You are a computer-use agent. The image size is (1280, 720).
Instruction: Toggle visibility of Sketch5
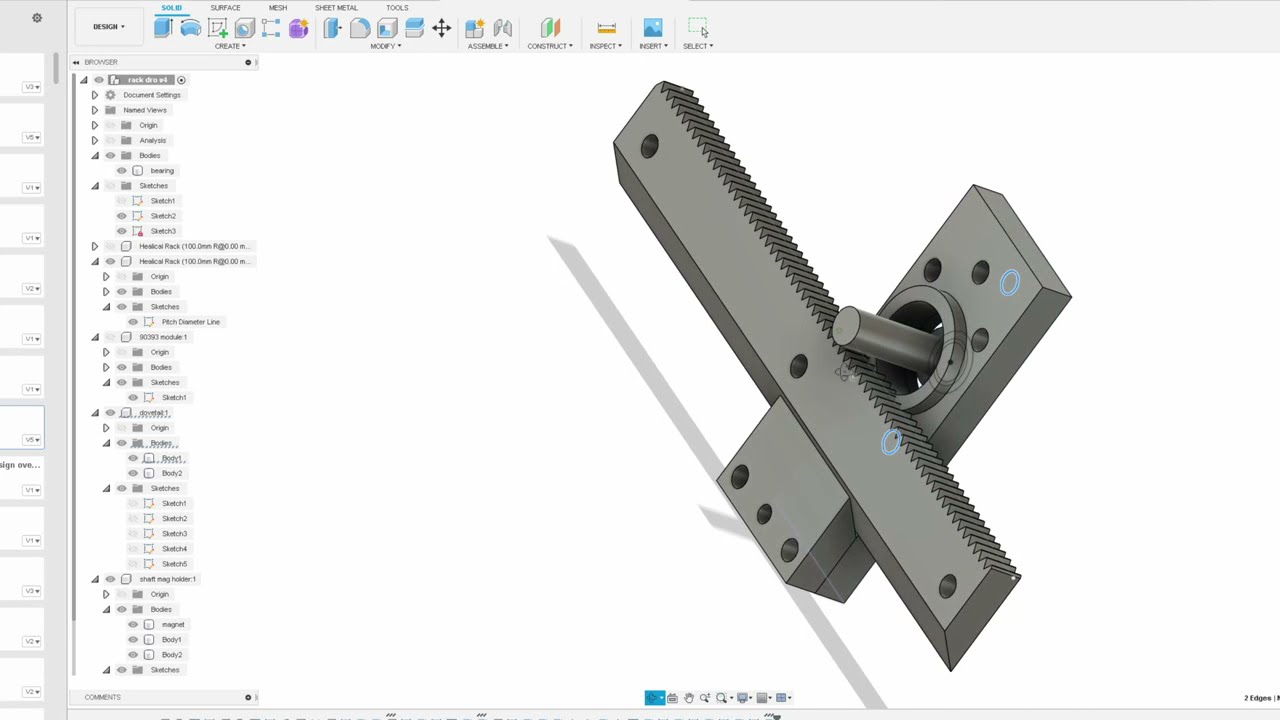(133, 564)
